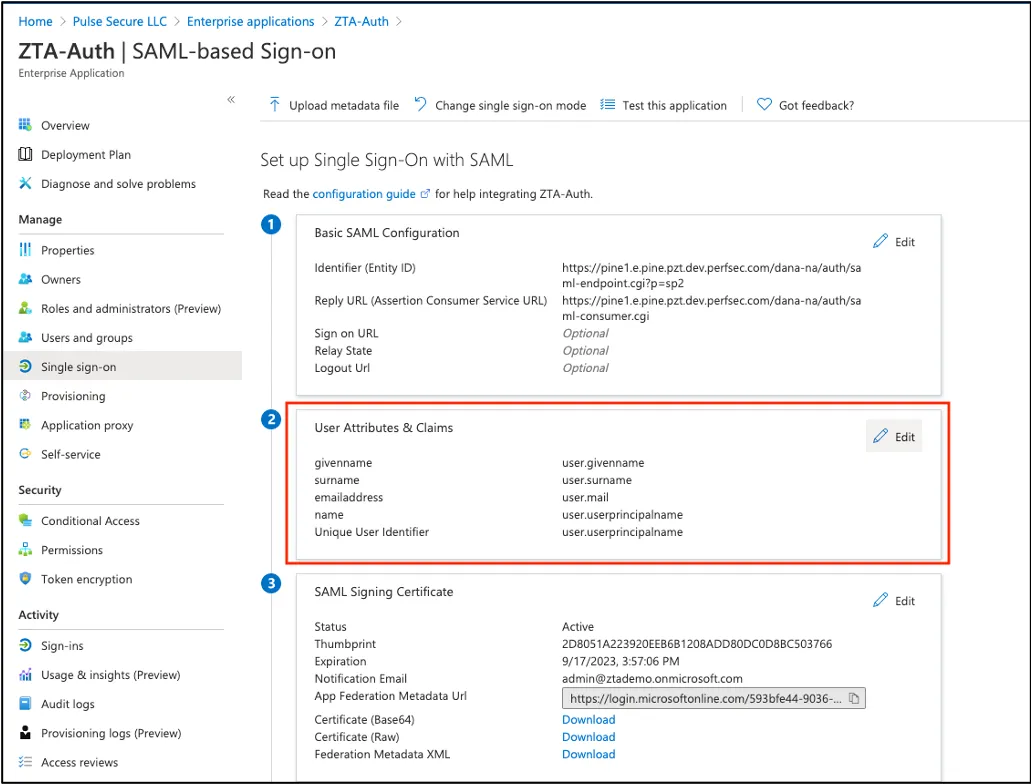Click the Identifier (Entity ID) URL value
Screen dimensions: 1031x784
tap(711, 276)
